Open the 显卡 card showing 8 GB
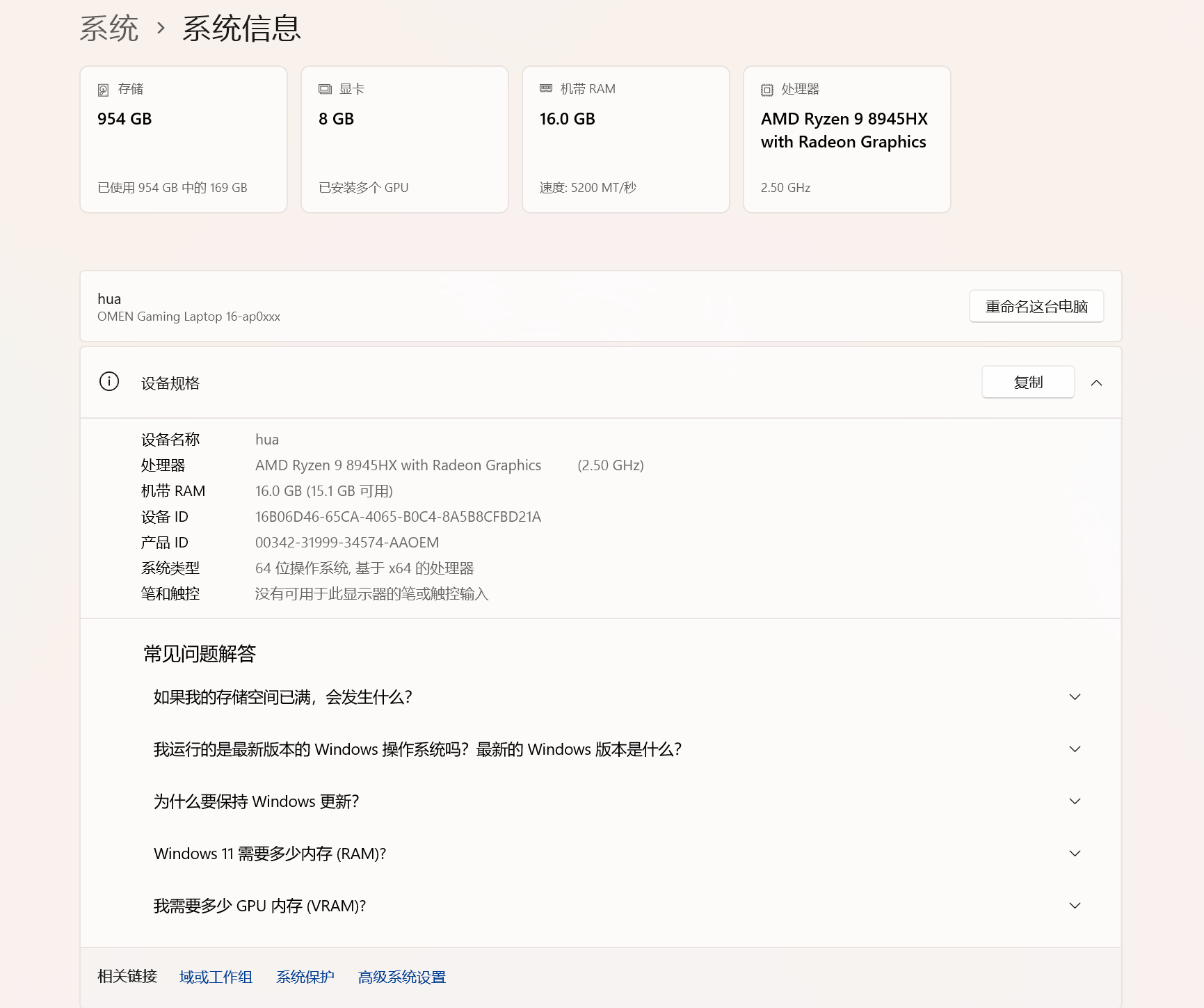The width and height of the screenshot is (1204, 1008). point(404,139)
